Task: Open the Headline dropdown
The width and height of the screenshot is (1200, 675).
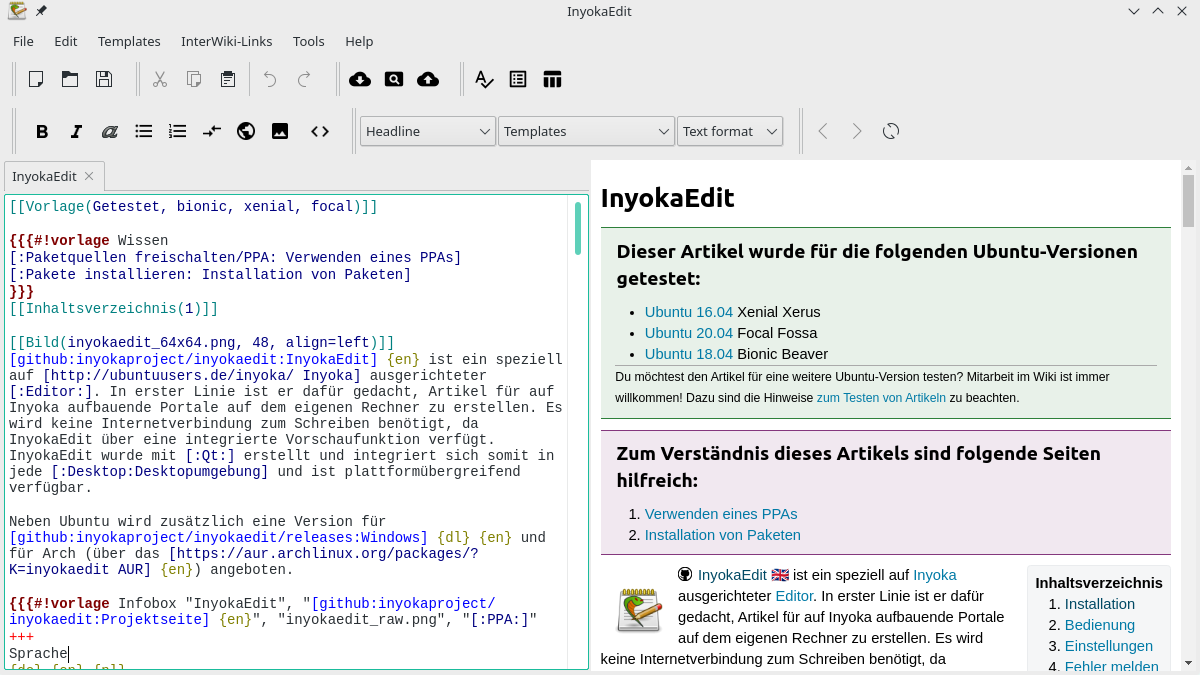Action: (428, 131)
